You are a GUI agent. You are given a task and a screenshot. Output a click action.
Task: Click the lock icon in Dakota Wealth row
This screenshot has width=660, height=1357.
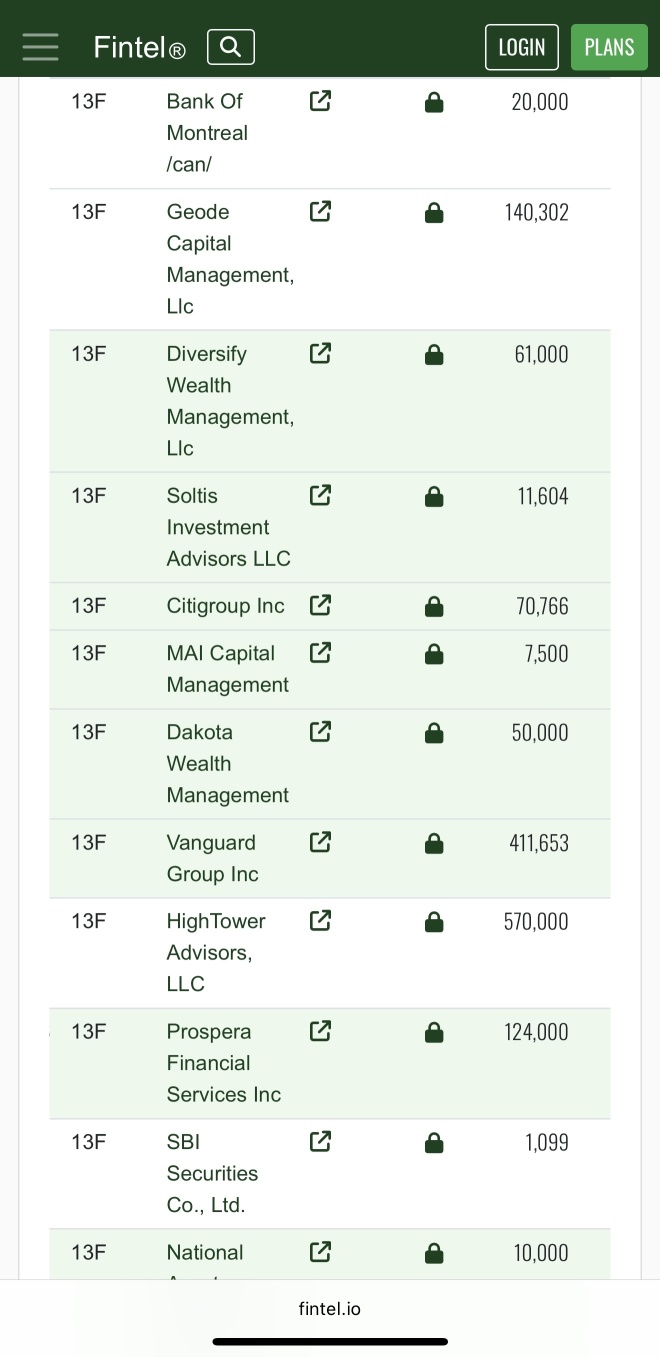pyautogui.click(x=434, y=733)
